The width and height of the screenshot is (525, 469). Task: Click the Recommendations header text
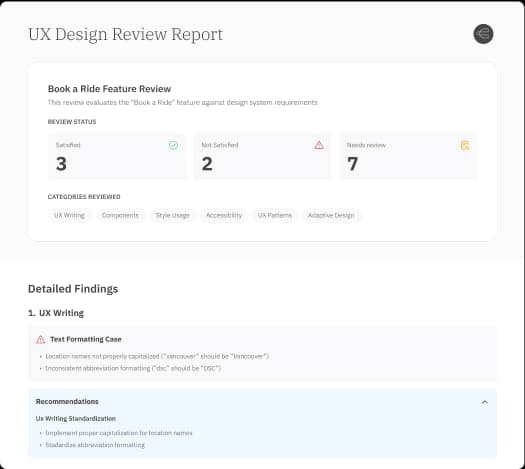coord(67,402)
